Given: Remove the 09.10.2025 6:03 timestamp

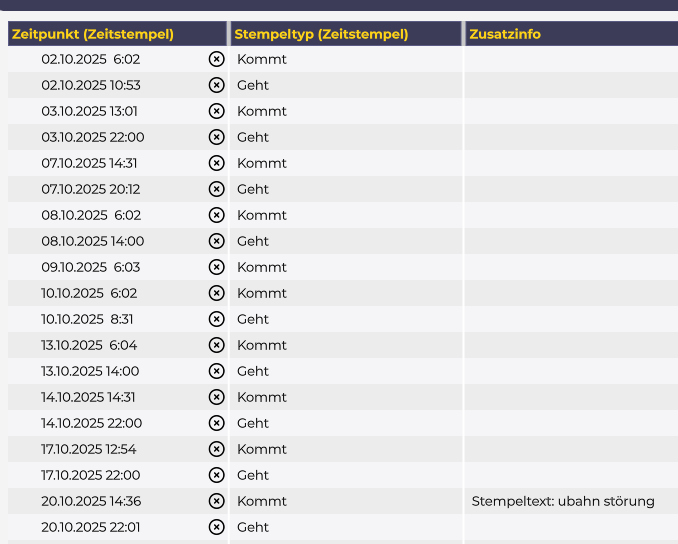Looking at the screenshot, I should coord(216,267).
